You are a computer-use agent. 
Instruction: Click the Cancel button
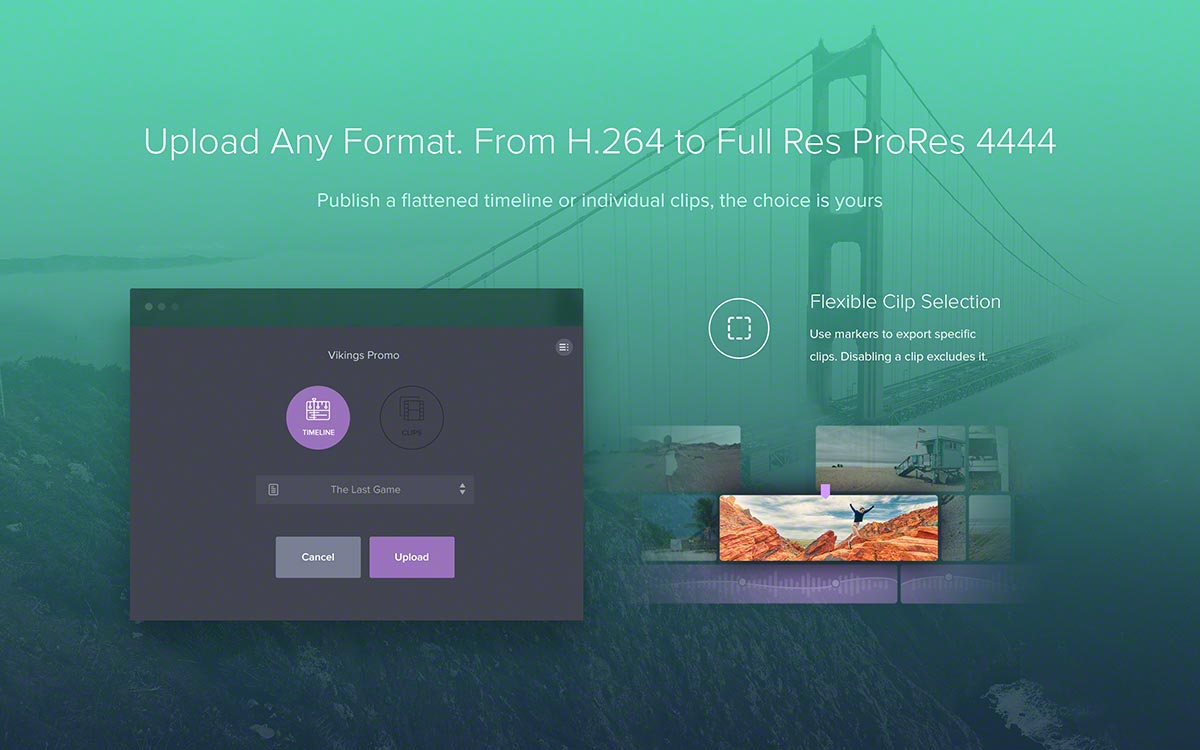coord(318,557)
